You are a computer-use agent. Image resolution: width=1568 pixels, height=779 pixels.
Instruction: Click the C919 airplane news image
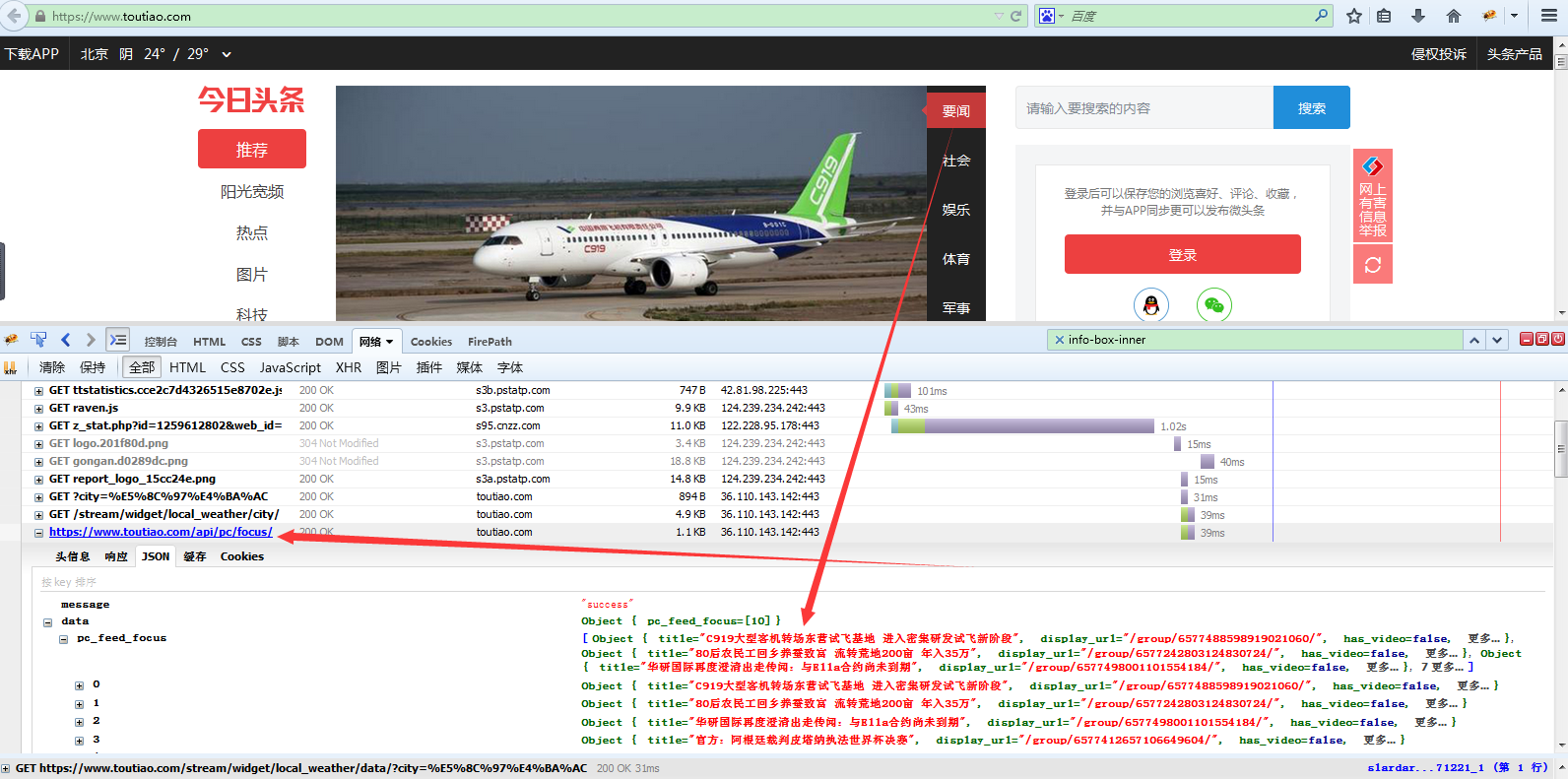coord(631,203)
